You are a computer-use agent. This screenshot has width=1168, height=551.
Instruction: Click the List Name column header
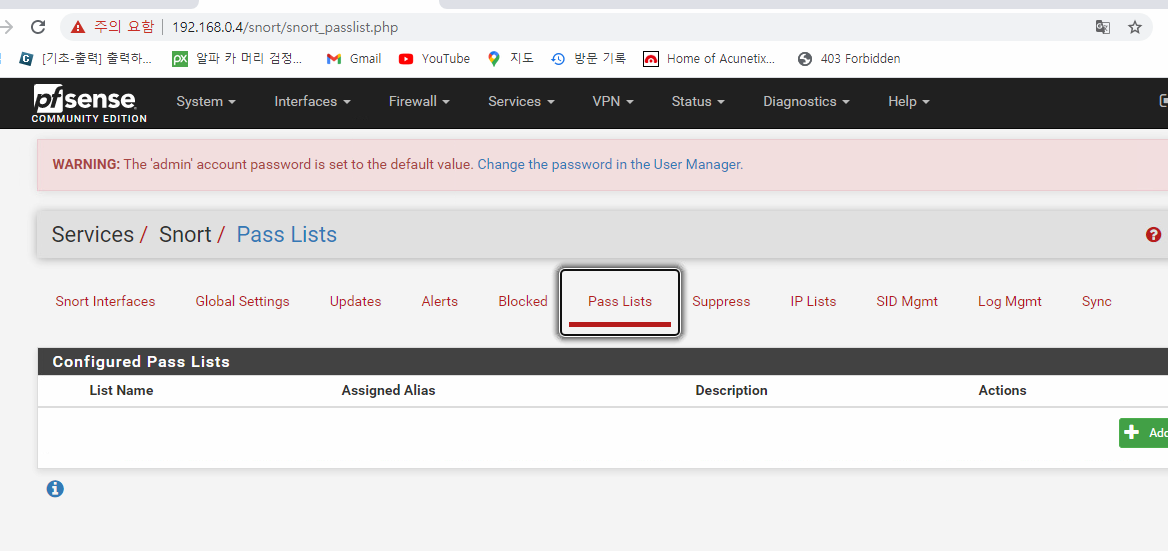[x=121, y=390]
